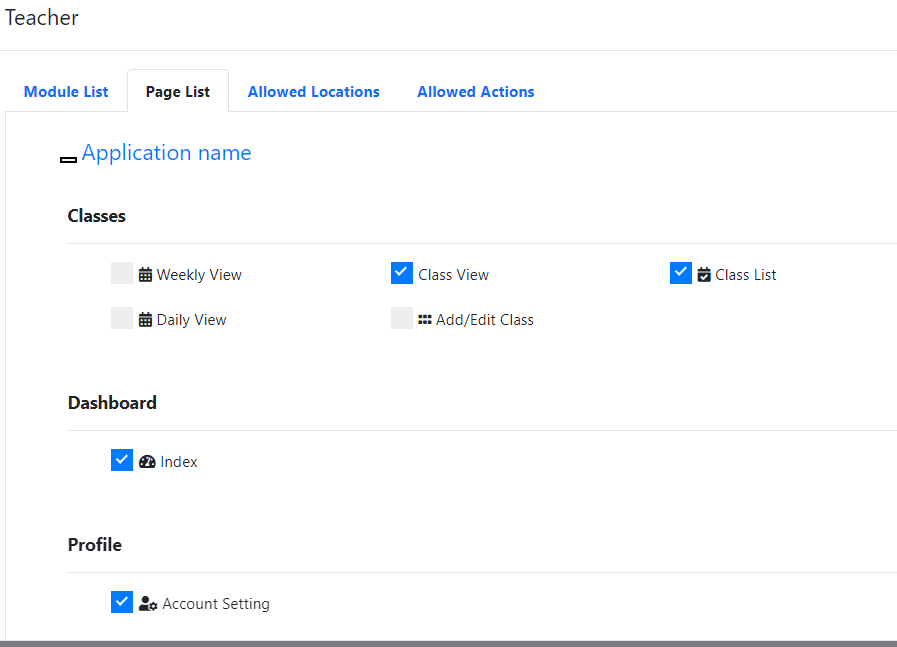
Task: Click the Add/Edit Class grid icon
Action: [x=425, y=320]
